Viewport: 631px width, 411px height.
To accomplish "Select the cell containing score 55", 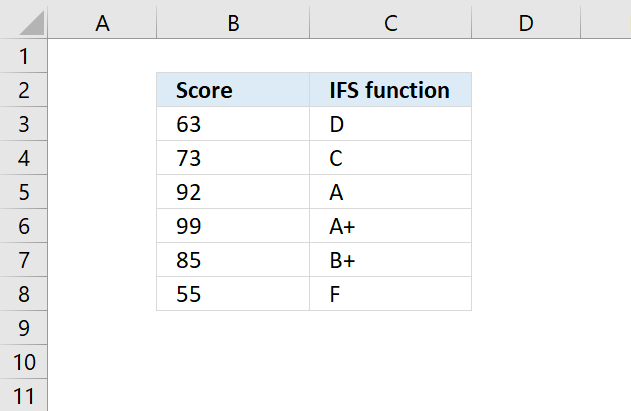I will (233, 294).
